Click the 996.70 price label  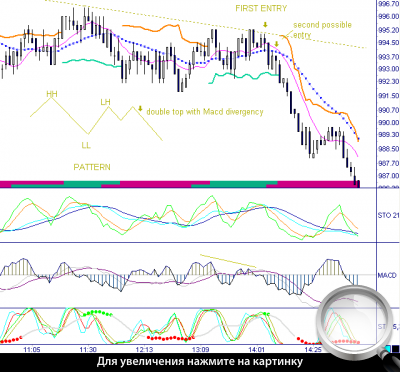click(389, 4)
